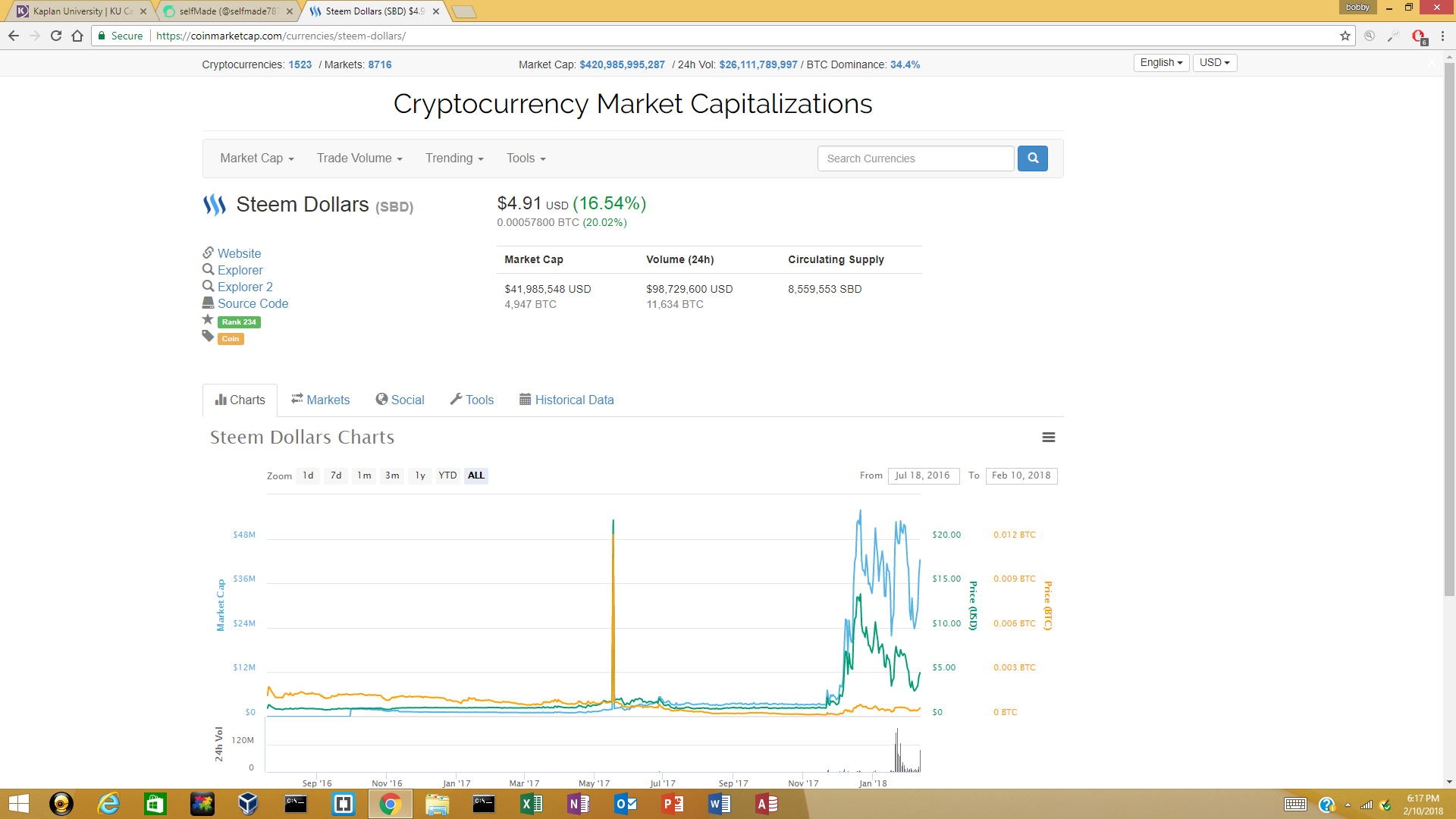The image size is (1456, 819).
Task: Open the USD currency dropdown
Action: click(1215, 63)
